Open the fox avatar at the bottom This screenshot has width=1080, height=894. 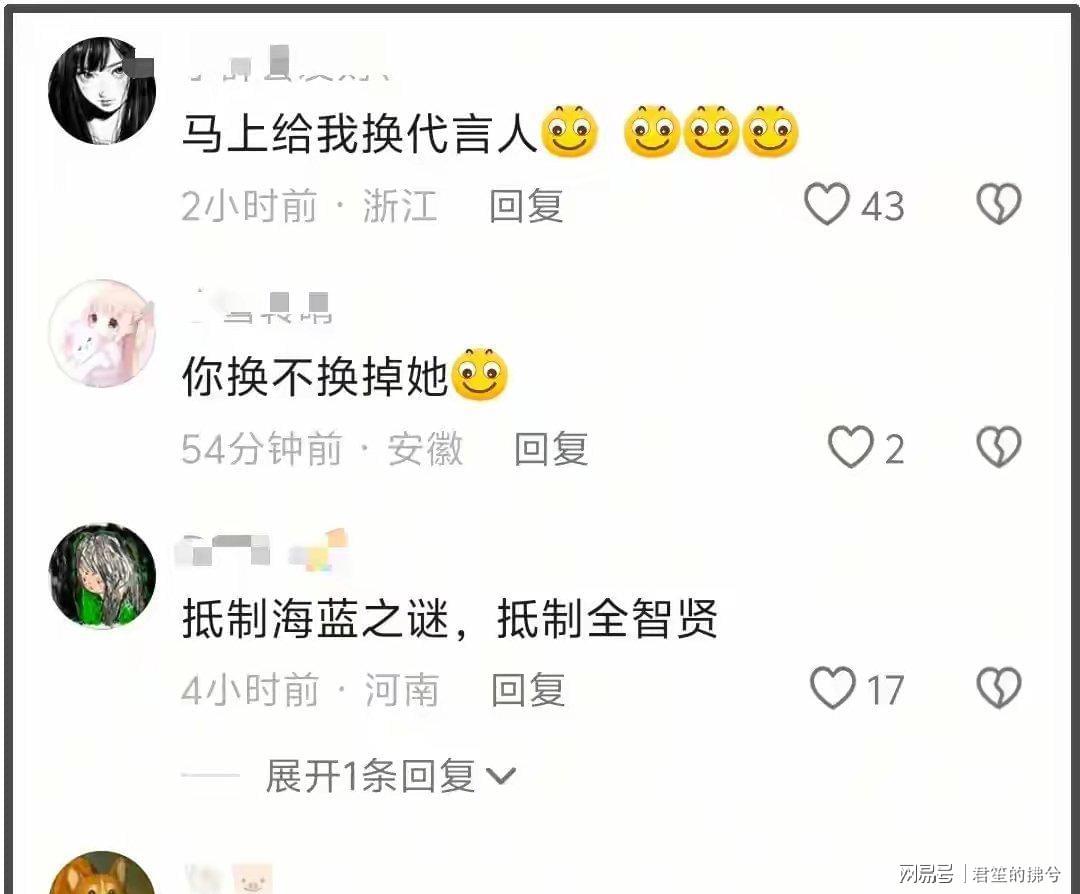coord(102,873)
